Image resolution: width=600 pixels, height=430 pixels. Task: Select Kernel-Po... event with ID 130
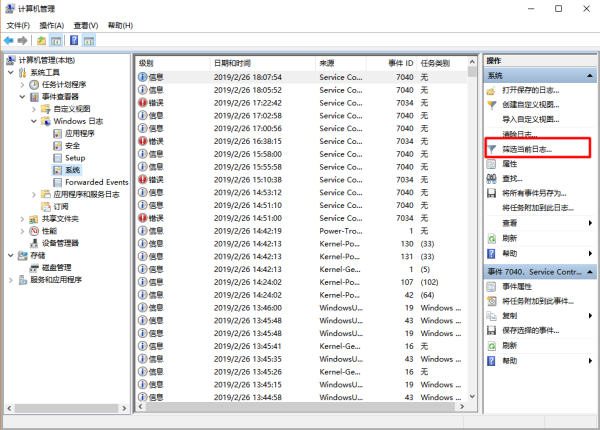tap(302, 244)
